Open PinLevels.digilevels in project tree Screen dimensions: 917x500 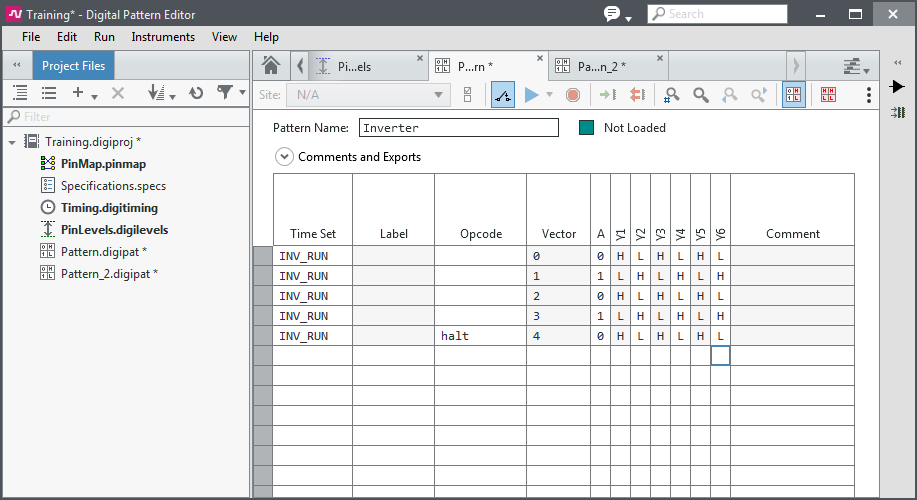tap(114, 230)
